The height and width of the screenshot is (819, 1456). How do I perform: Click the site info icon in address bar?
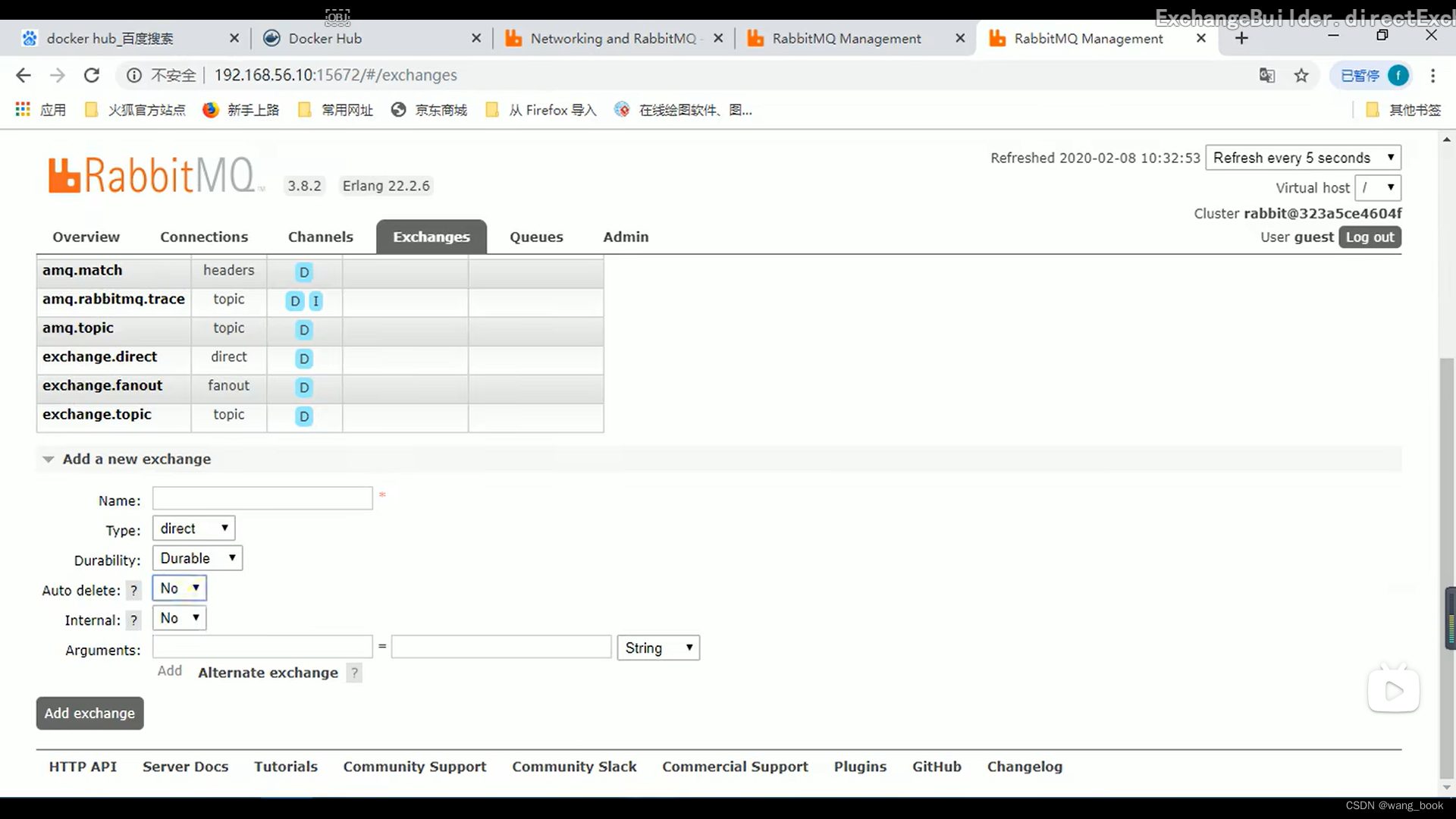coord(134,75)
